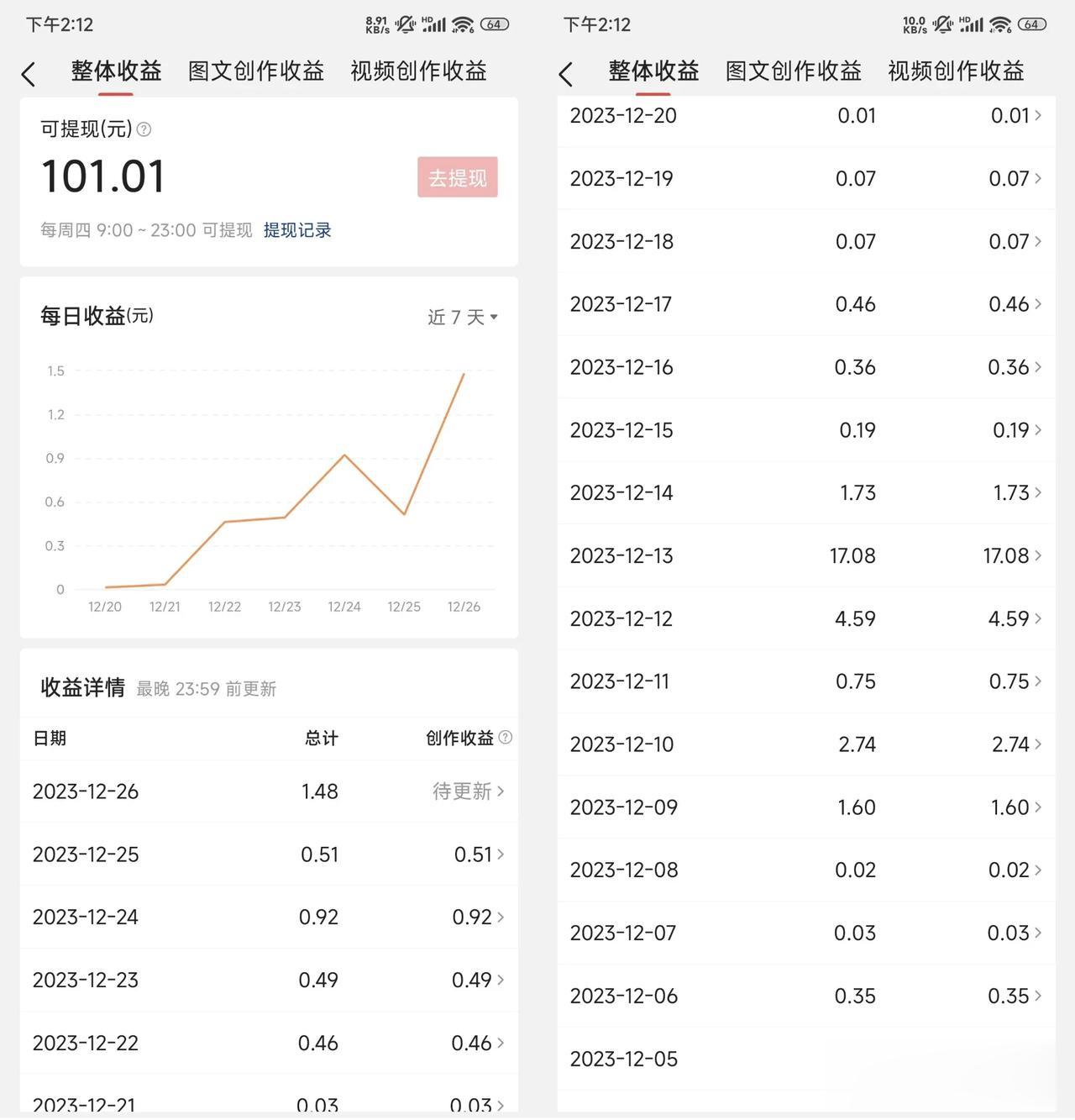Expand 2023-12-06 row chevron
The image size is (1075, 1120).
coord(1038,996)
